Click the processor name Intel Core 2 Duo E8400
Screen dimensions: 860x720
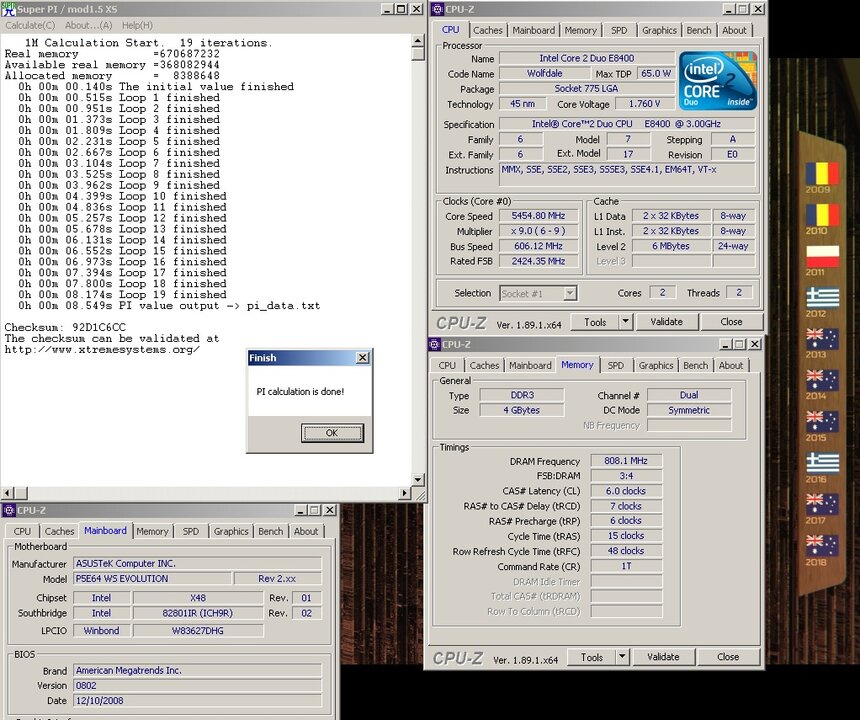click(586, 58)
